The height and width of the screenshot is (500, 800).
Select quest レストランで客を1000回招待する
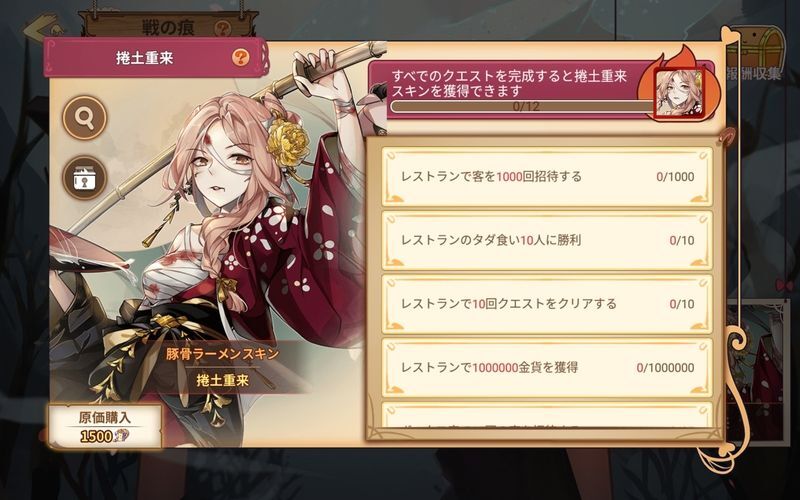[x=547, y=177]
